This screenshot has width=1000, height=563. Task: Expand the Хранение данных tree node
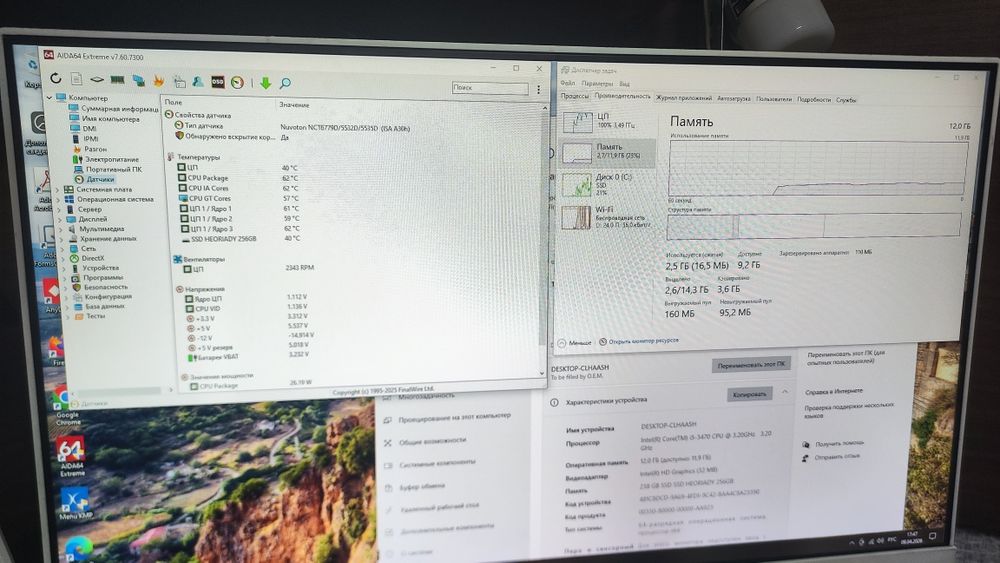pyautogui.click(x=62, y=238)
